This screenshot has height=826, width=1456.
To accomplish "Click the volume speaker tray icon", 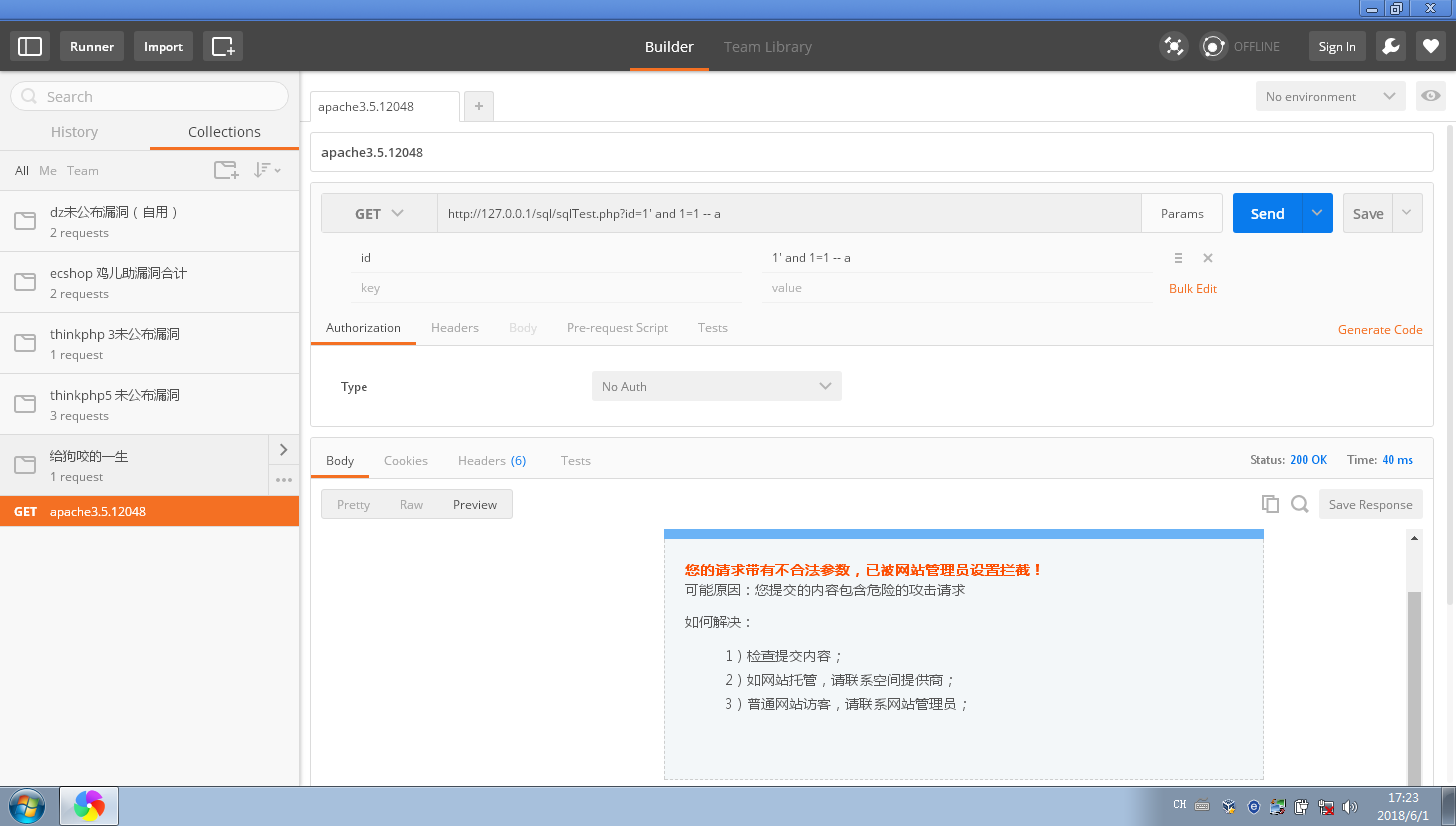I will tap(1349, 806).
